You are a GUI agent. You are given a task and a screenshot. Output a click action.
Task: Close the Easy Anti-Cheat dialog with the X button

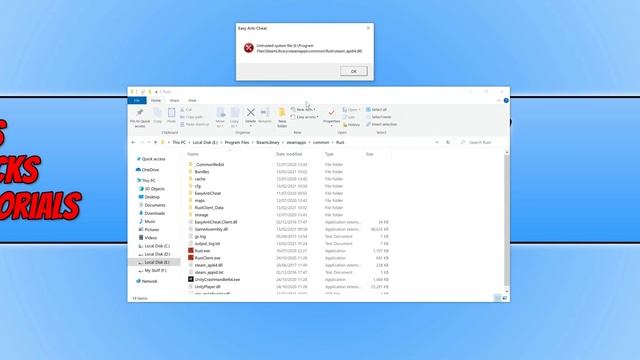click(x=368, y=28)
